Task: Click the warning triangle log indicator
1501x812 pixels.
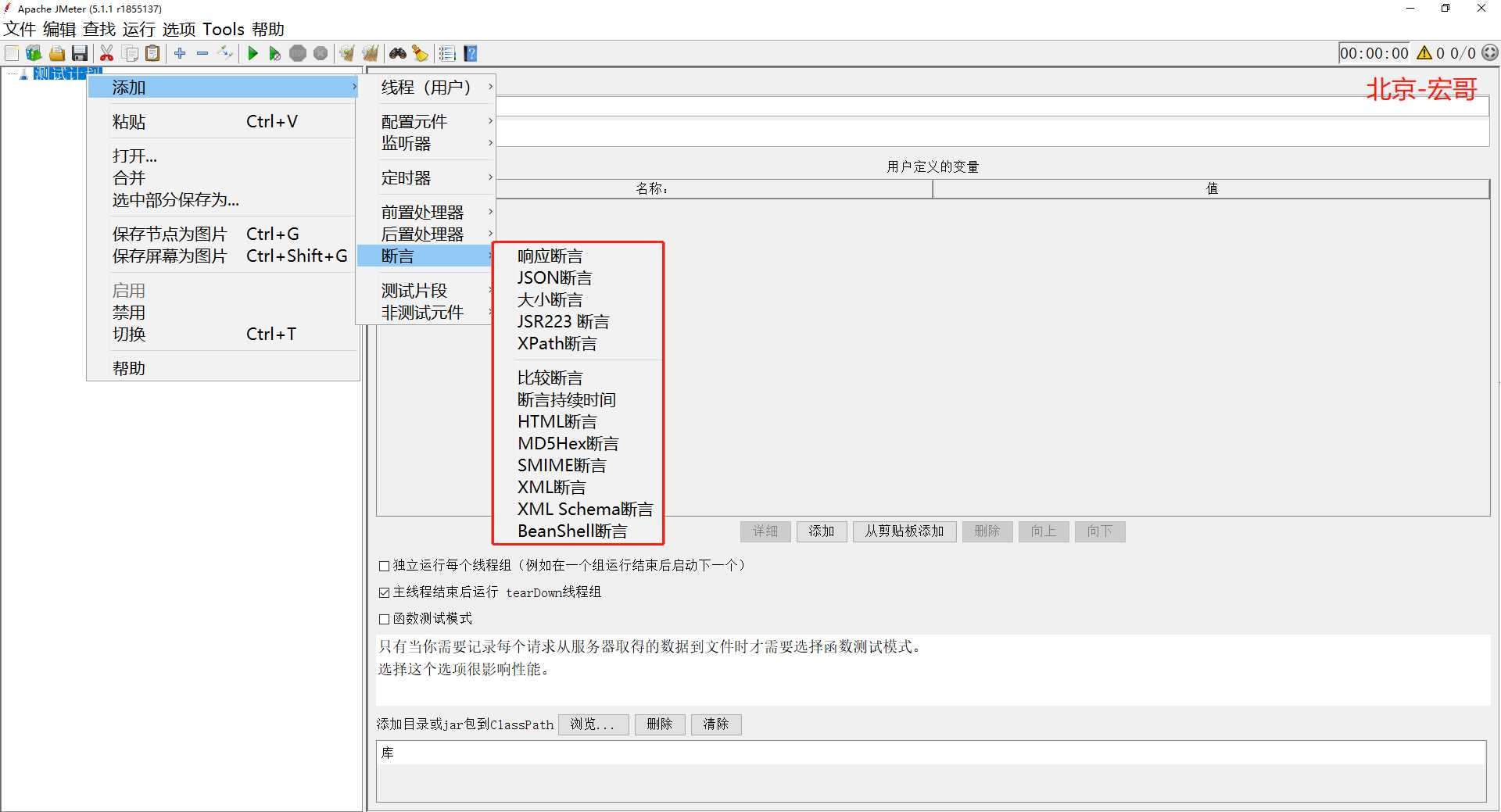Action: coord(1424,53)
